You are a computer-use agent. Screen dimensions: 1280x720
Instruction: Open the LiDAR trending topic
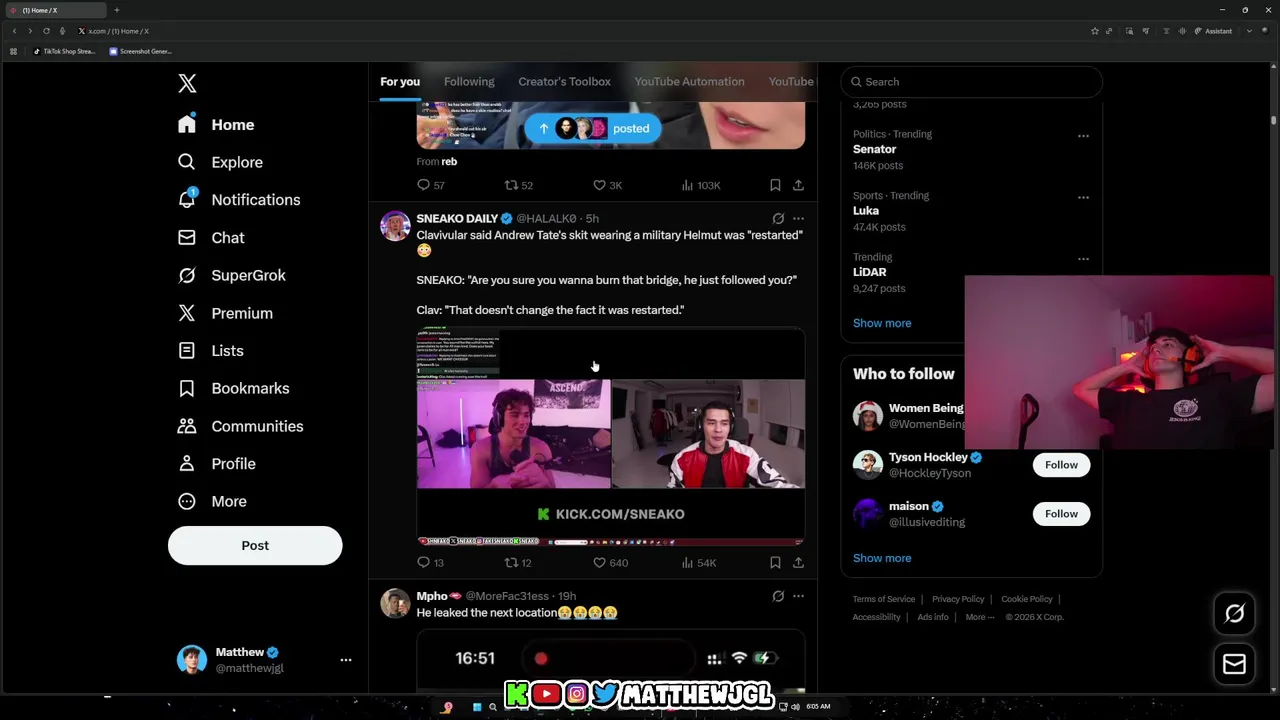870,272
